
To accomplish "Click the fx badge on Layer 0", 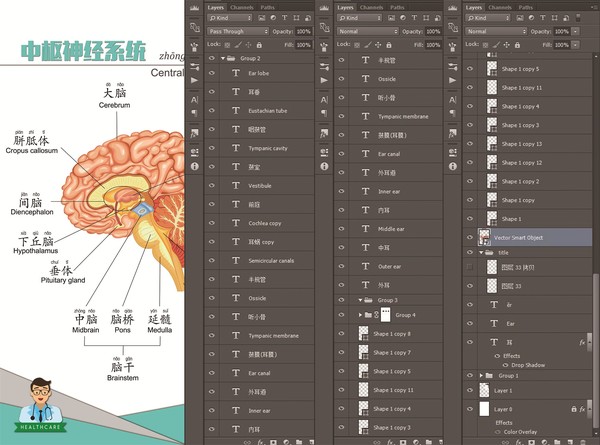I will [x=582, y=409].
